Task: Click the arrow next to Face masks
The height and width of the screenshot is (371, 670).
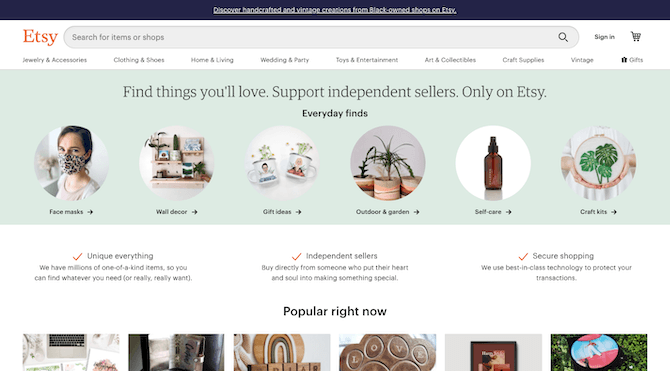Action: coord(90,212)
